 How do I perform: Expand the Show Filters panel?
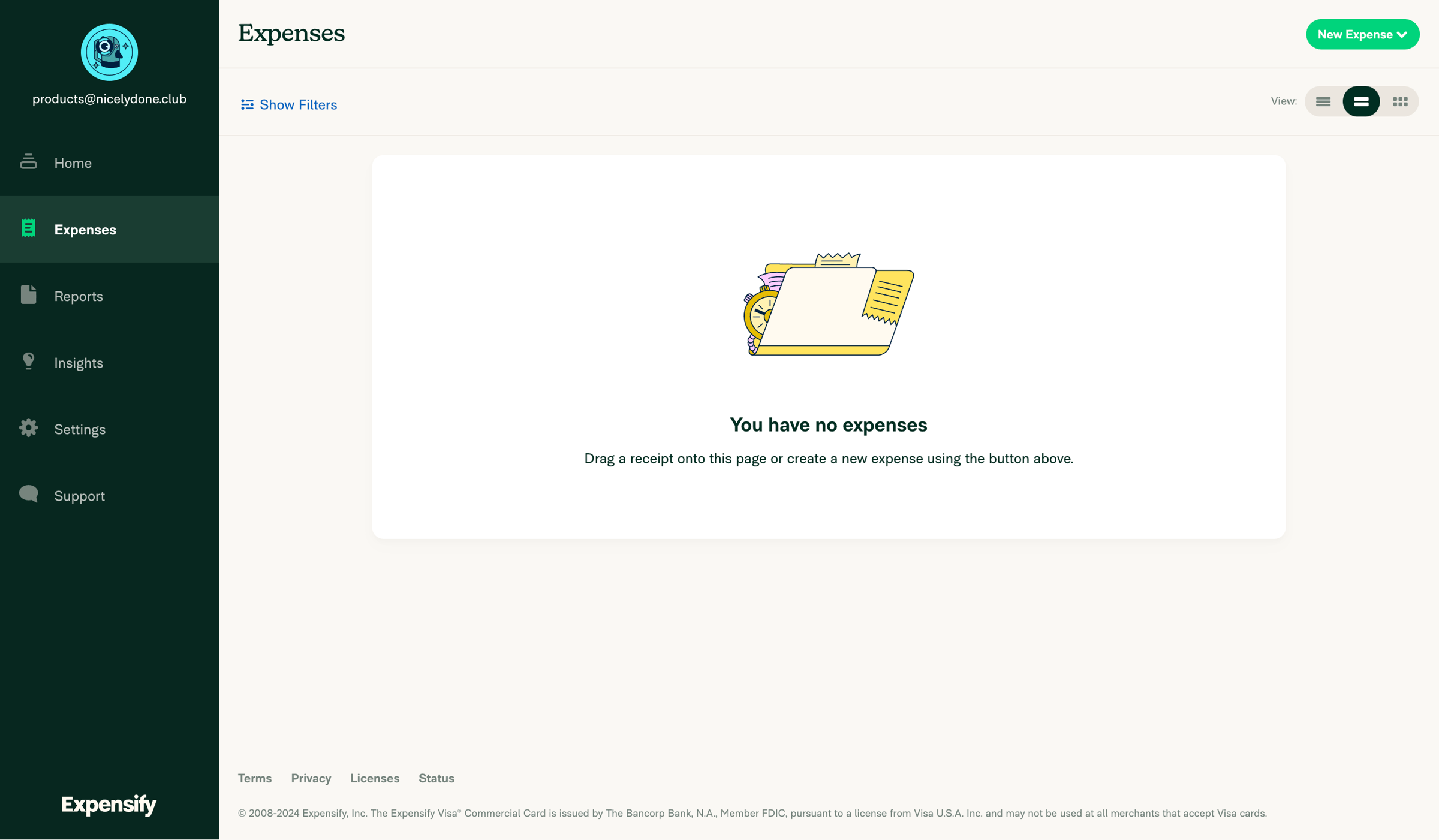coord(288,104)
